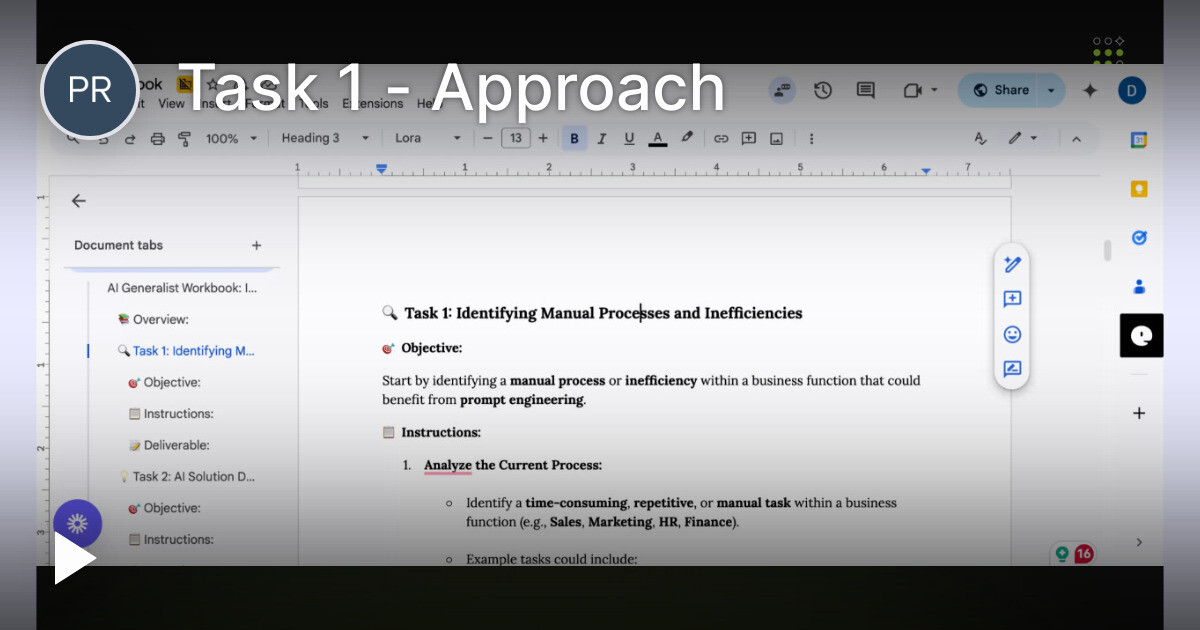The image size is (1200, 630).
Task: Toggle italic formatting
Action: click(x=601, y=138)
